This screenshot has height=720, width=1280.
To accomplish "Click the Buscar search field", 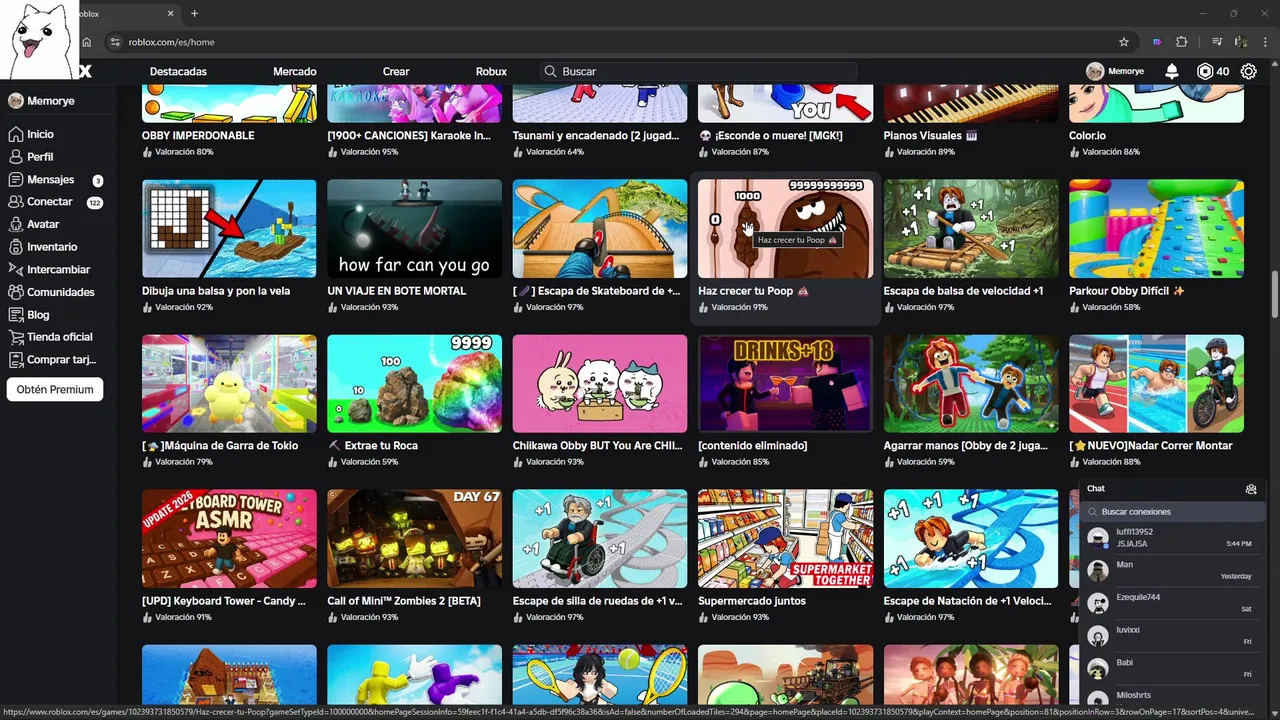I will [698, 71].
